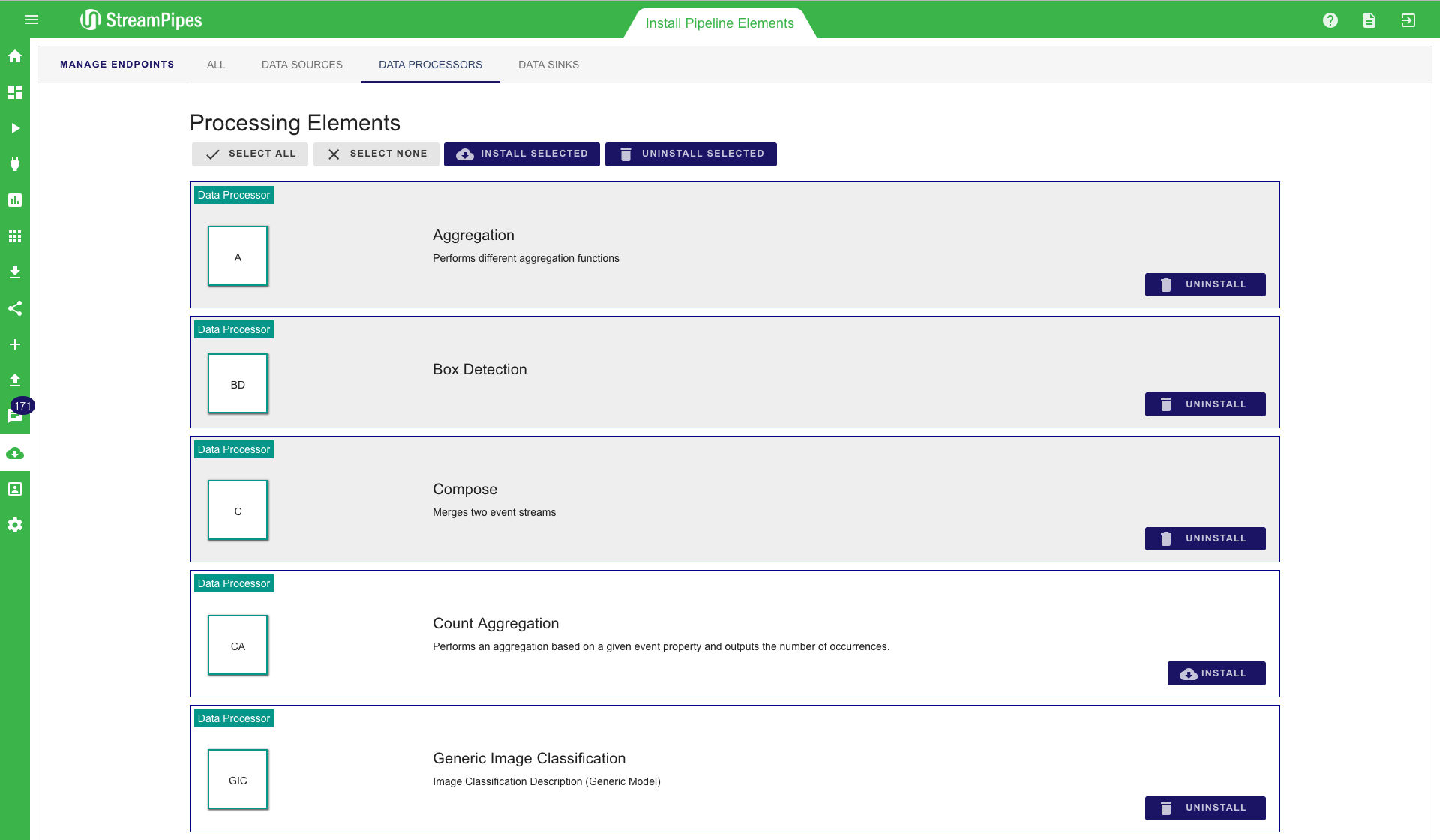1440x840 pixels.
Task: Open the Pipelines play icon
Action: pos(15,128)
